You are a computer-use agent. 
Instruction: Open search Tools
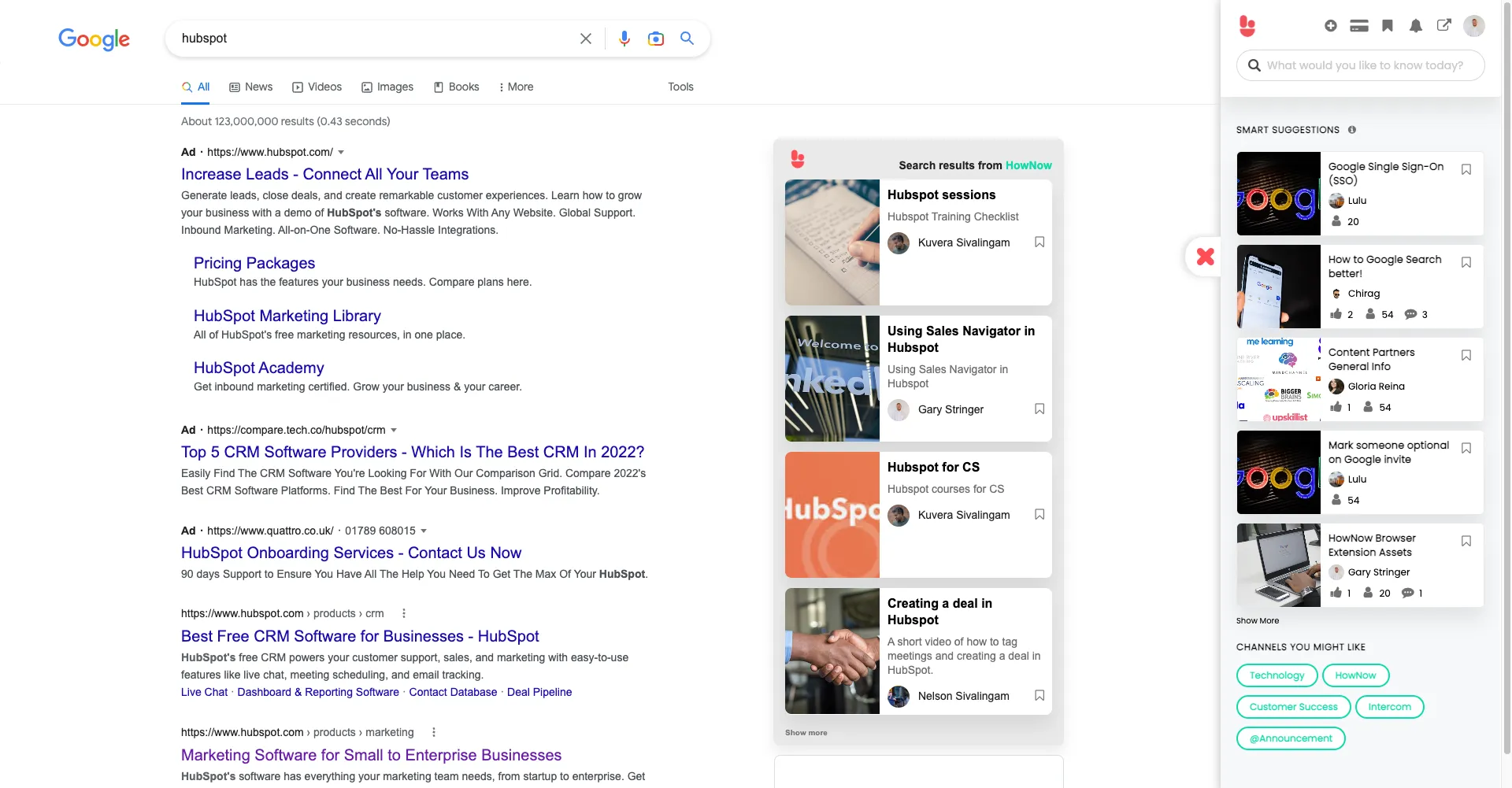click(x=680, y=87)
